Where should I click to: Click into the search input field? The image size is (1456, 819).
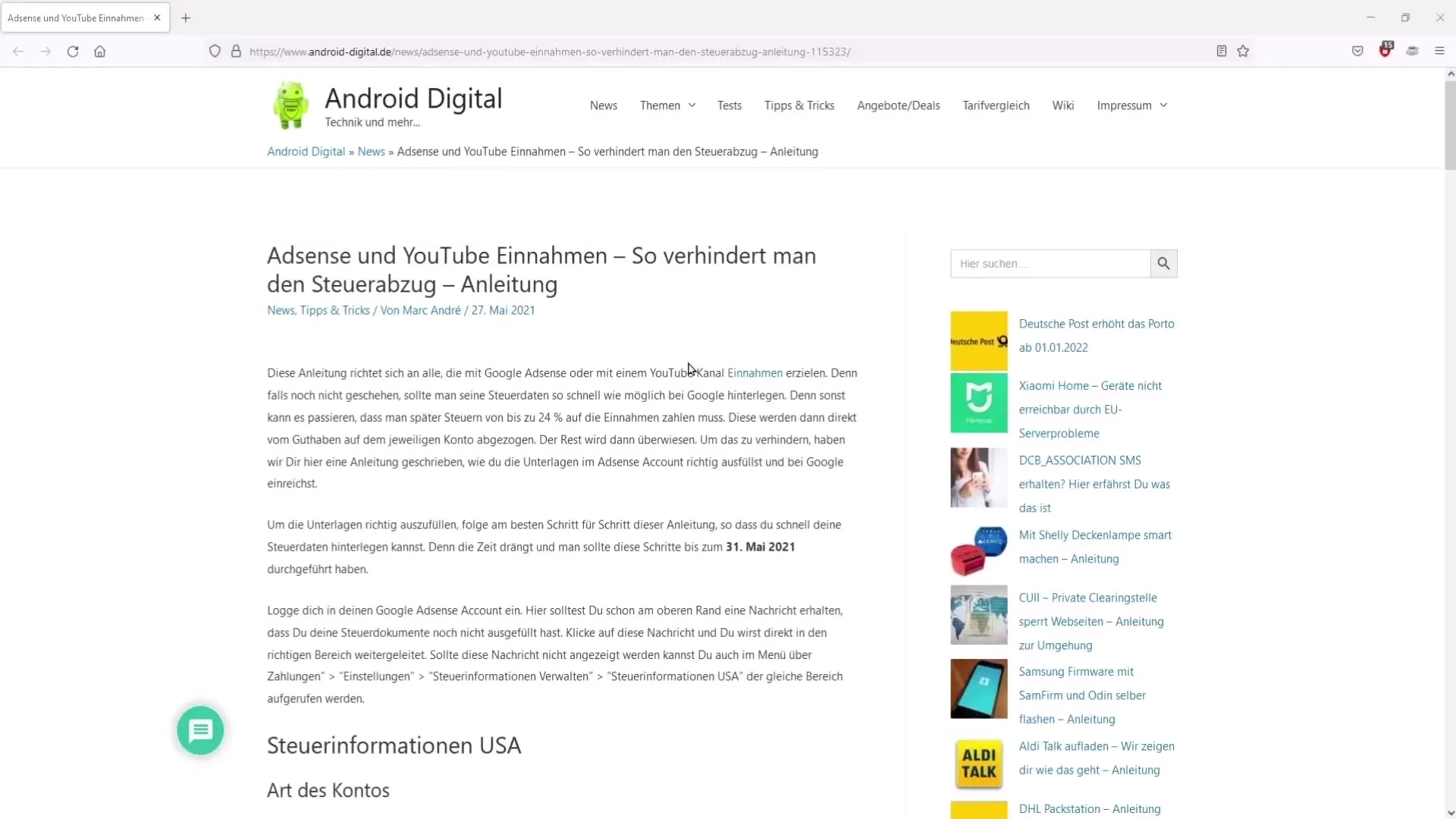click(x=1050, y=263)
